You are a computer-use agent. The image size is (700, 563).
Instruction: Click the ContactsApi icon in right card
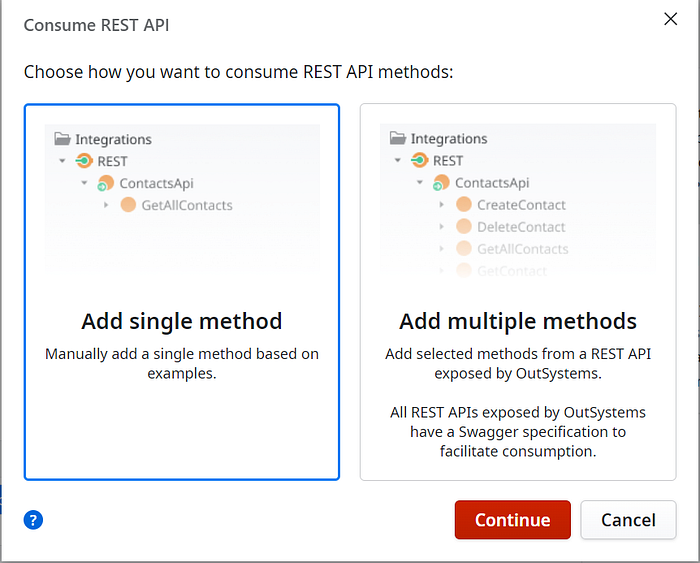(441, 183)
